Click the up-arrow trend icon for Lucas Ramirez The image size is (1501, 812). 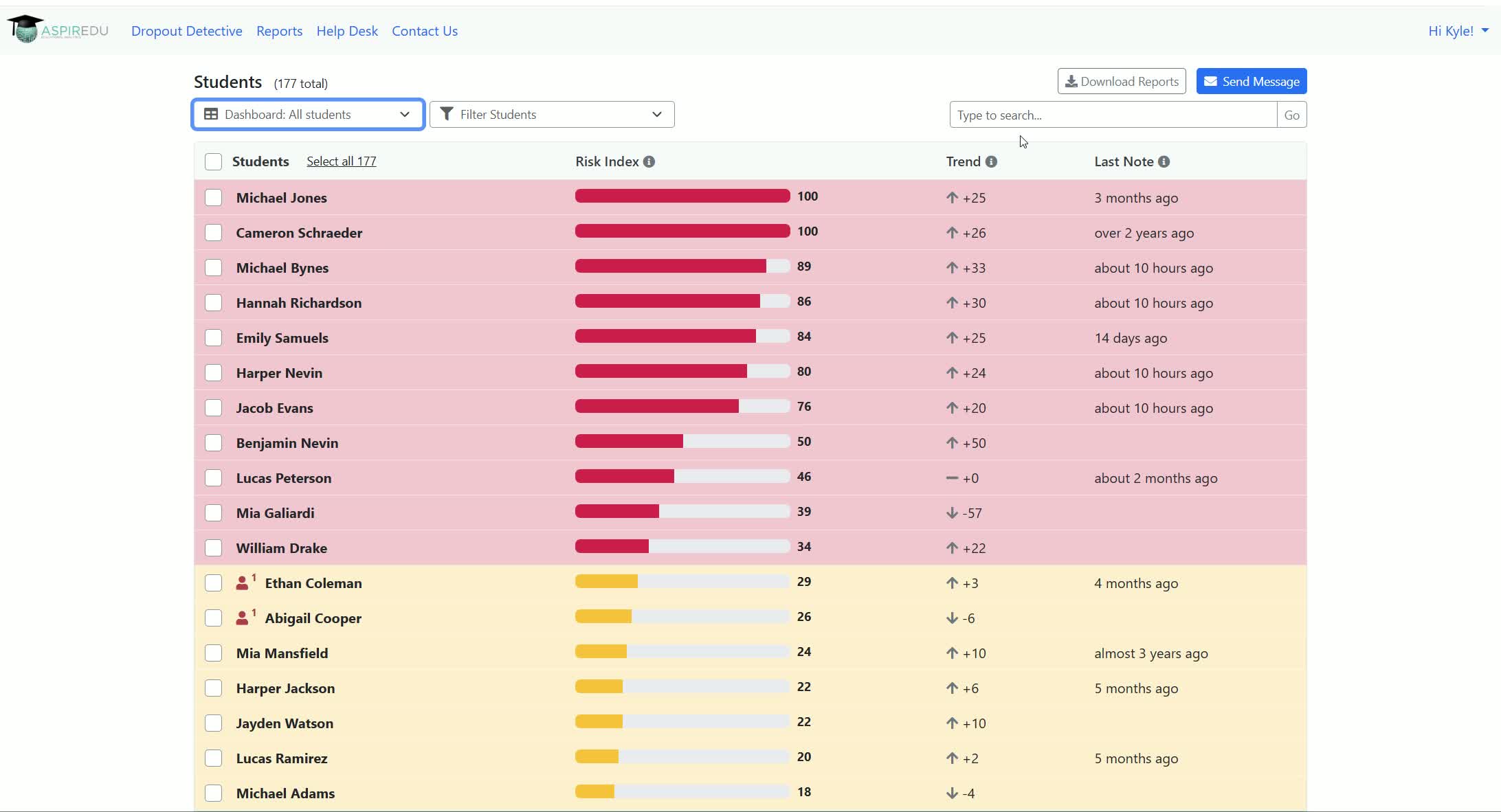(x=952, y=758)
